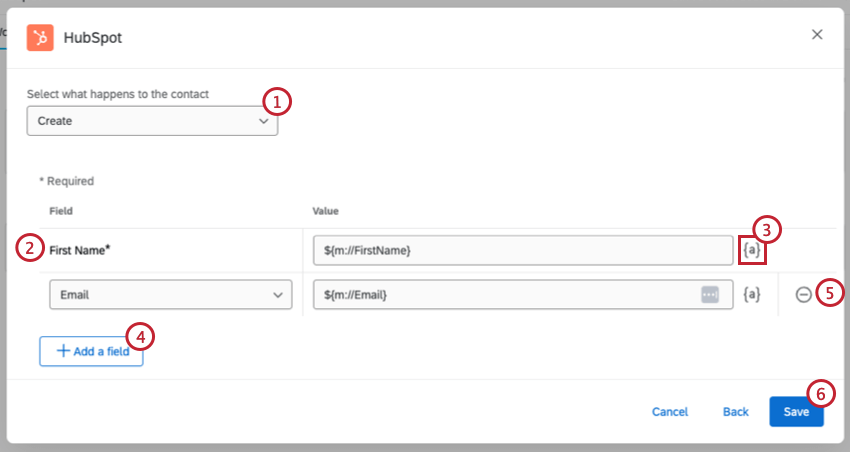
Task: Close the HubSpot dialog with the X
Action: [x=817, y=35]
